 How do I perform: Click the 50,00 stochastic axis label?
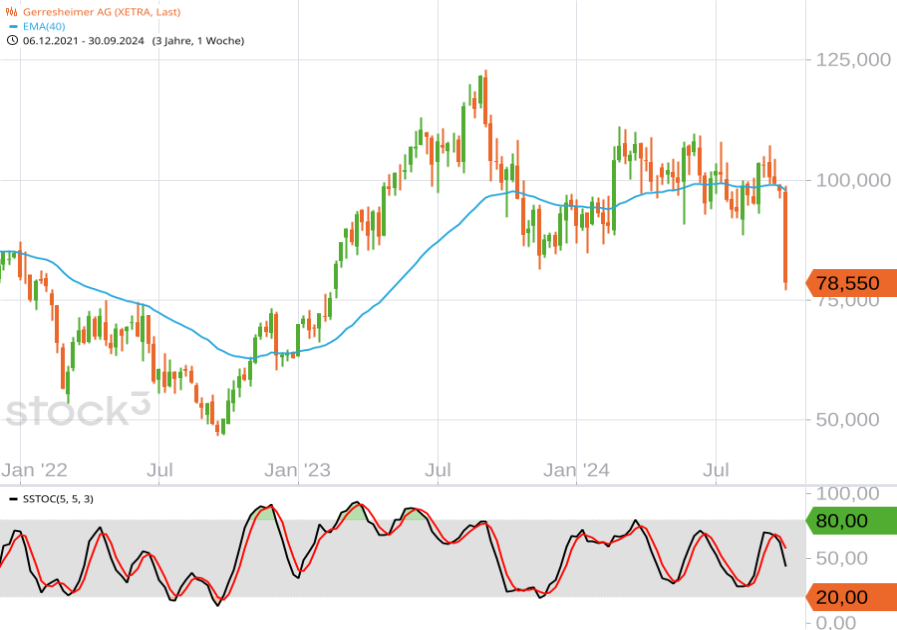[x=842, y=558]
